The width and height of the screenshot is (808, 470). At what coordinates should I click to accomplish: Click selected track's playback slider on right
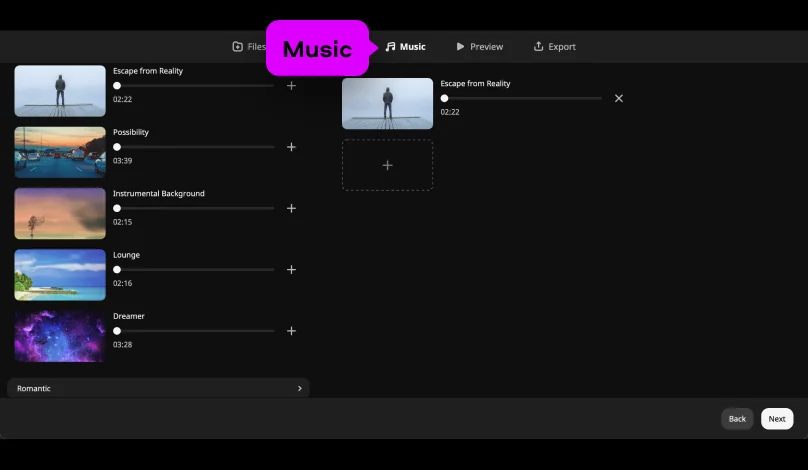point(522,98)
